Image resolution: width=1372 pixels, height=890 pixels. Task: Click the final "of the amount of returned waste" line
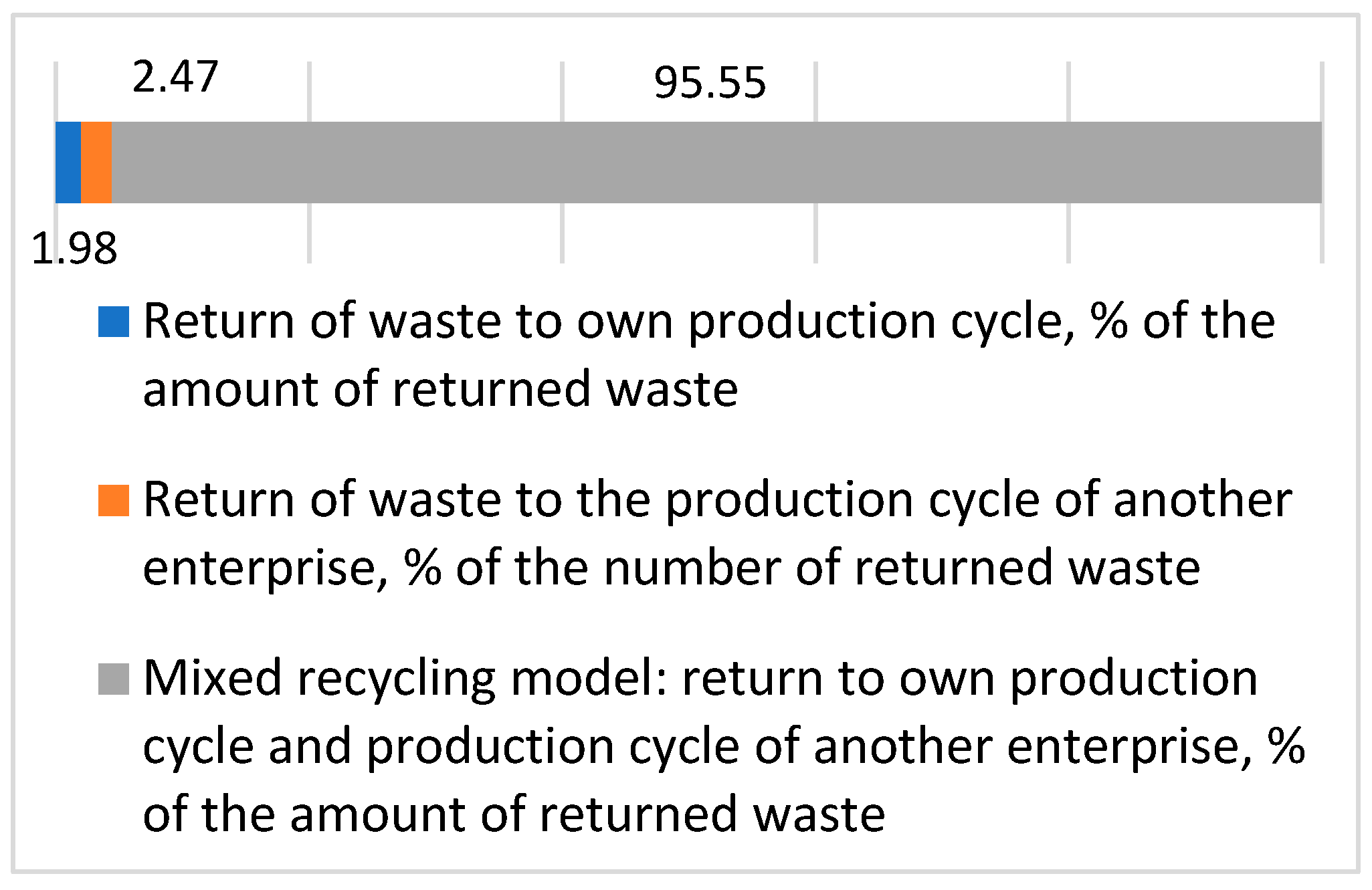click(x=514, y=814)
